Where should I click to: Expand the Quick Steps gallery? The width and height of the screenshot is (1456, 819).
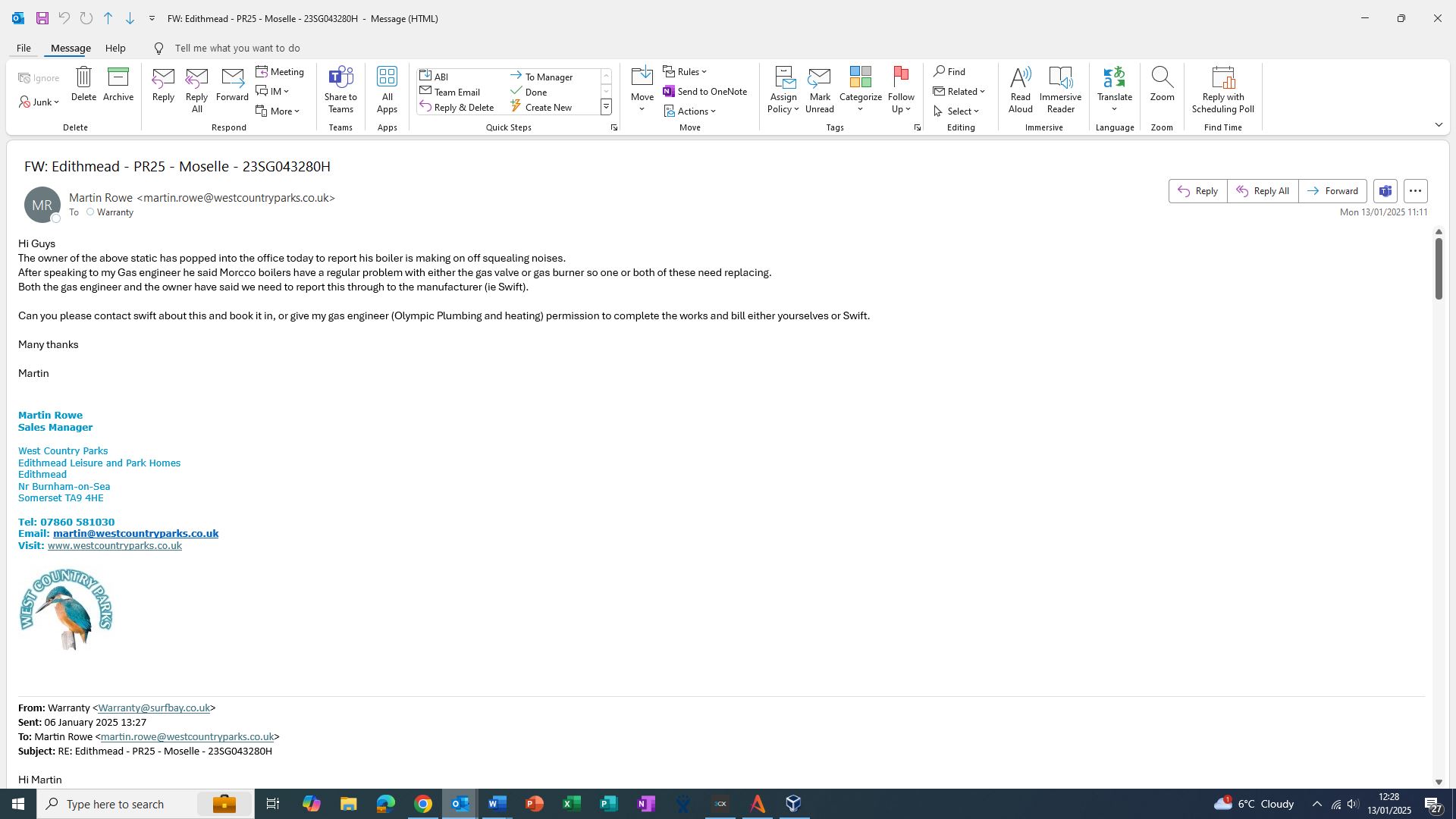606,108
